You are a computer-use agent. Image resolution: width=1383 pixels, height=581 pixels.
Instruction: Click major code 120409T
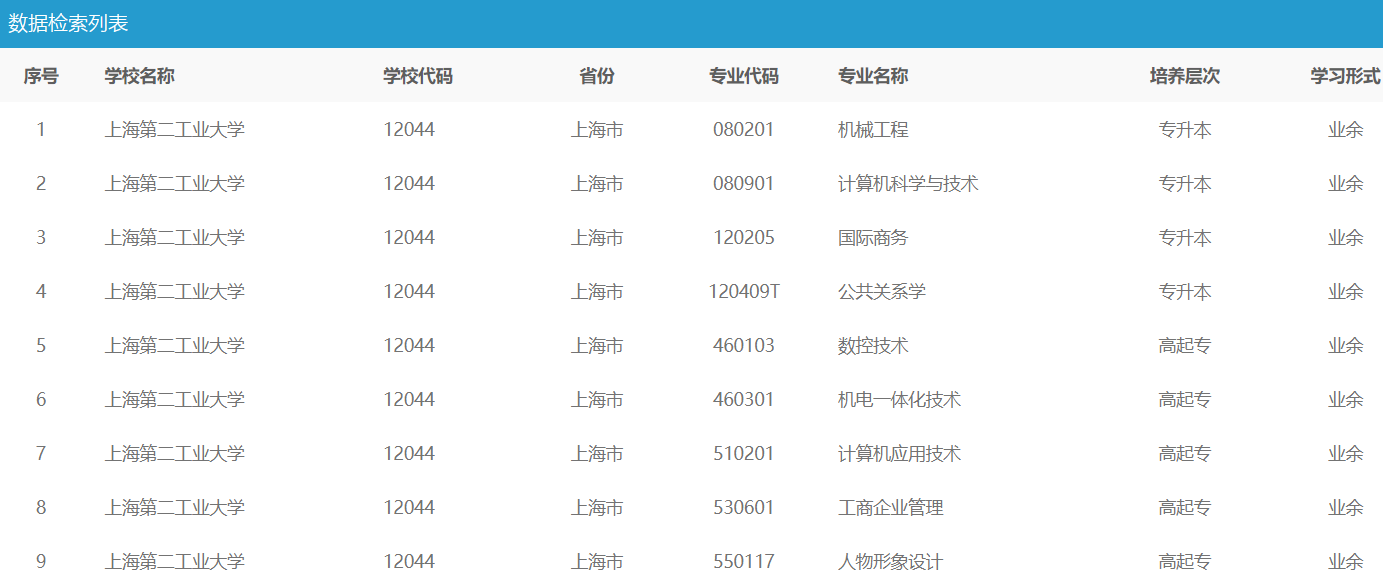pos(744,291)
